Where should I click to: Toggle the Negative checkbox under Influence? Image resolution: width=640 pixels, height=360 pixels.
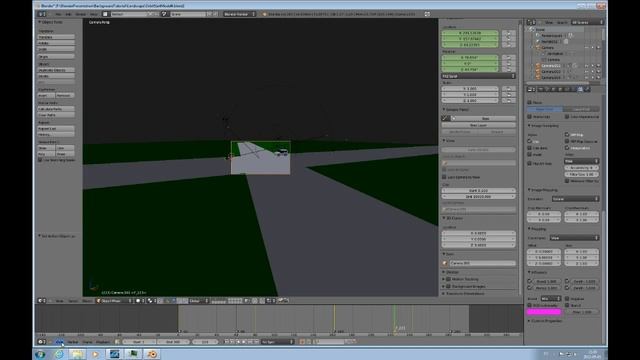[x=567, y=299]
